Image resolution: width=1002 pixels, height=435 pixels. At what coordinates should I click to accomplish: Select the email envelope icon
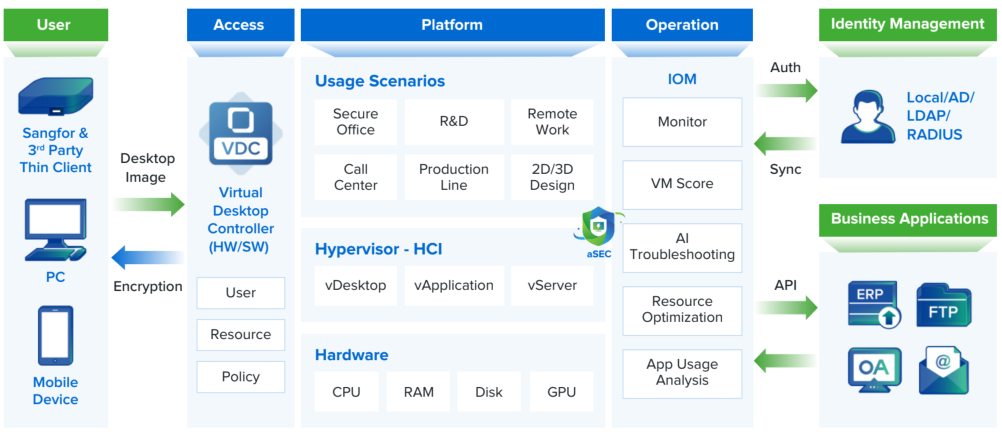pyautogui.click(x=944, y=370)
